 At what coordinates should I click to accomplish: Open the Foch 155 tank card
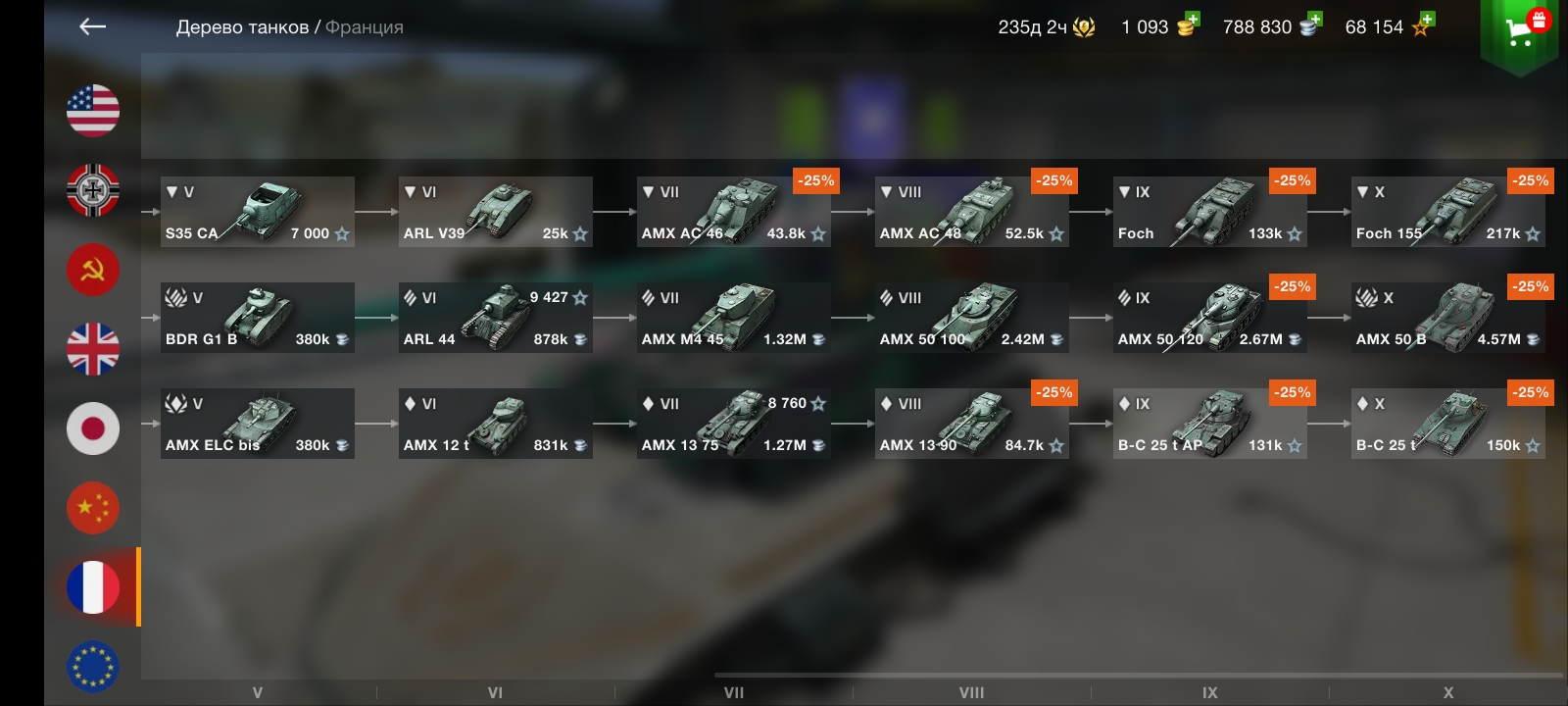1448,212
